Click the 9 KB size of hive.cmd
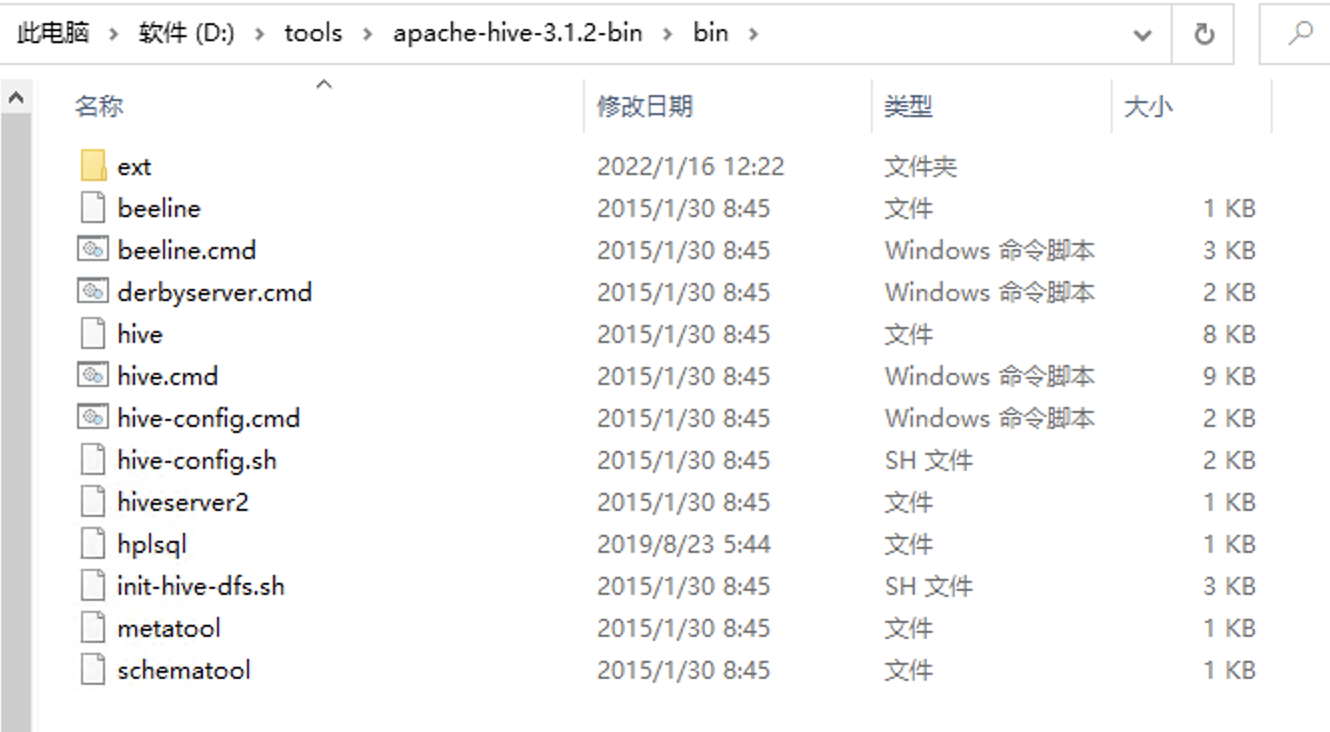 point(1228,376)
